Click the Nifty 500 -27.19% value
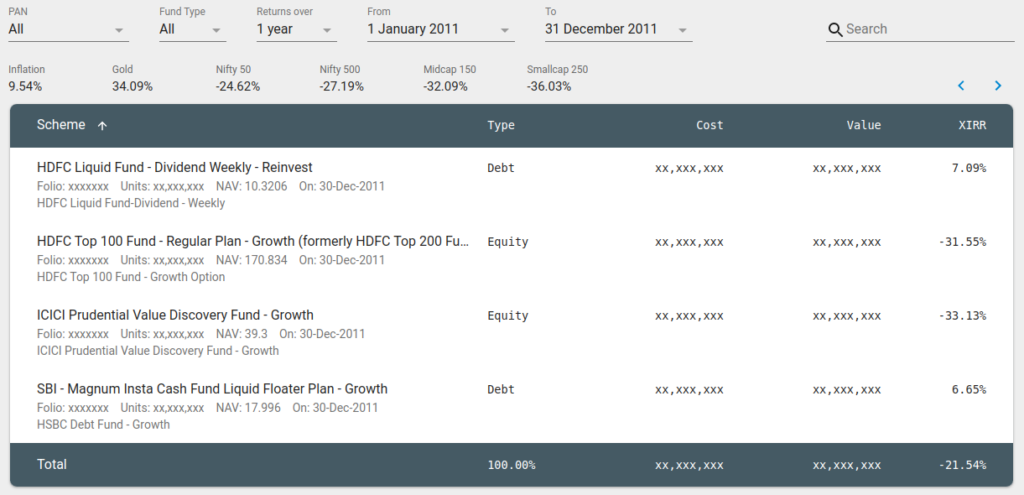Image resolution: width=1024 pixels, height=495 pixels. 342,86
